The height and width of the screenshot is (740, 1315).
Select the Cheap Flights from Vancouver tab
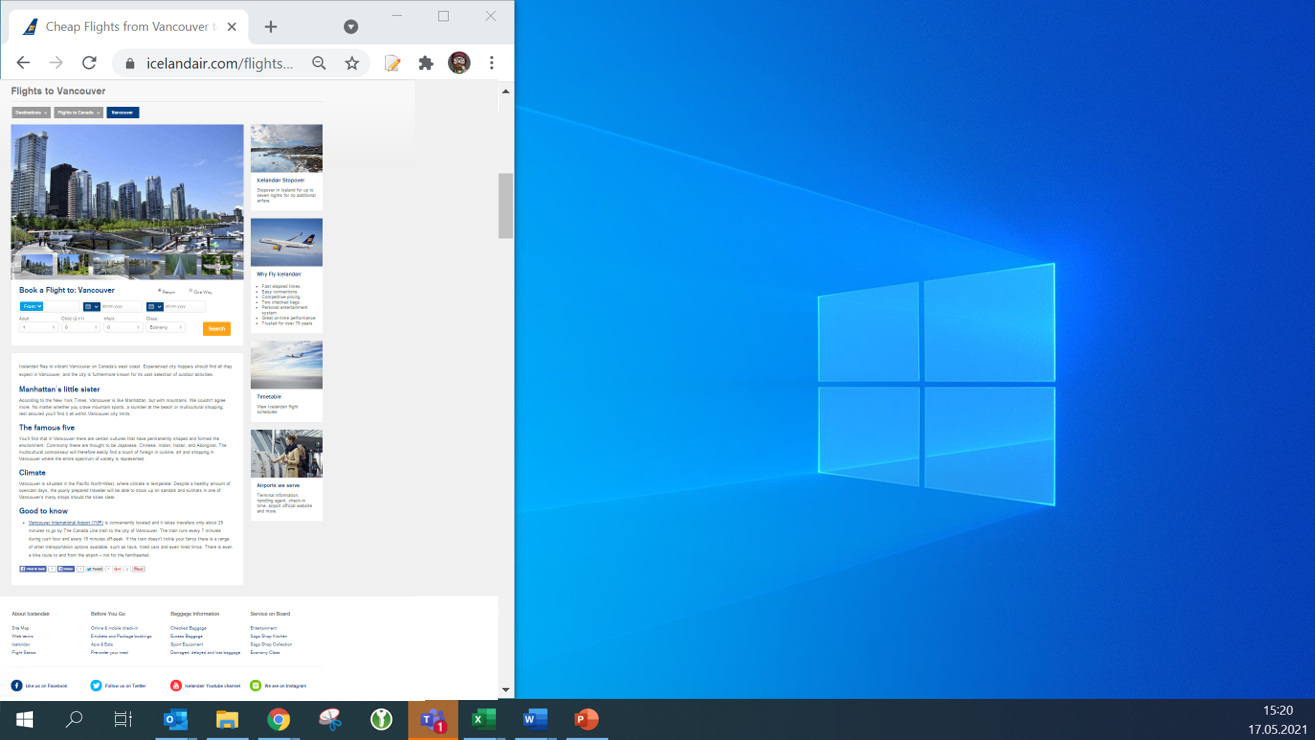tap(130, 27)
